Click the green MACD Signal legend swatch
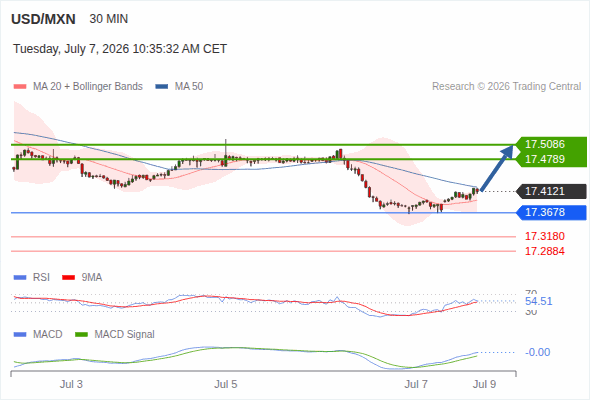Screen dimensions: 590x400 [81, 335]
